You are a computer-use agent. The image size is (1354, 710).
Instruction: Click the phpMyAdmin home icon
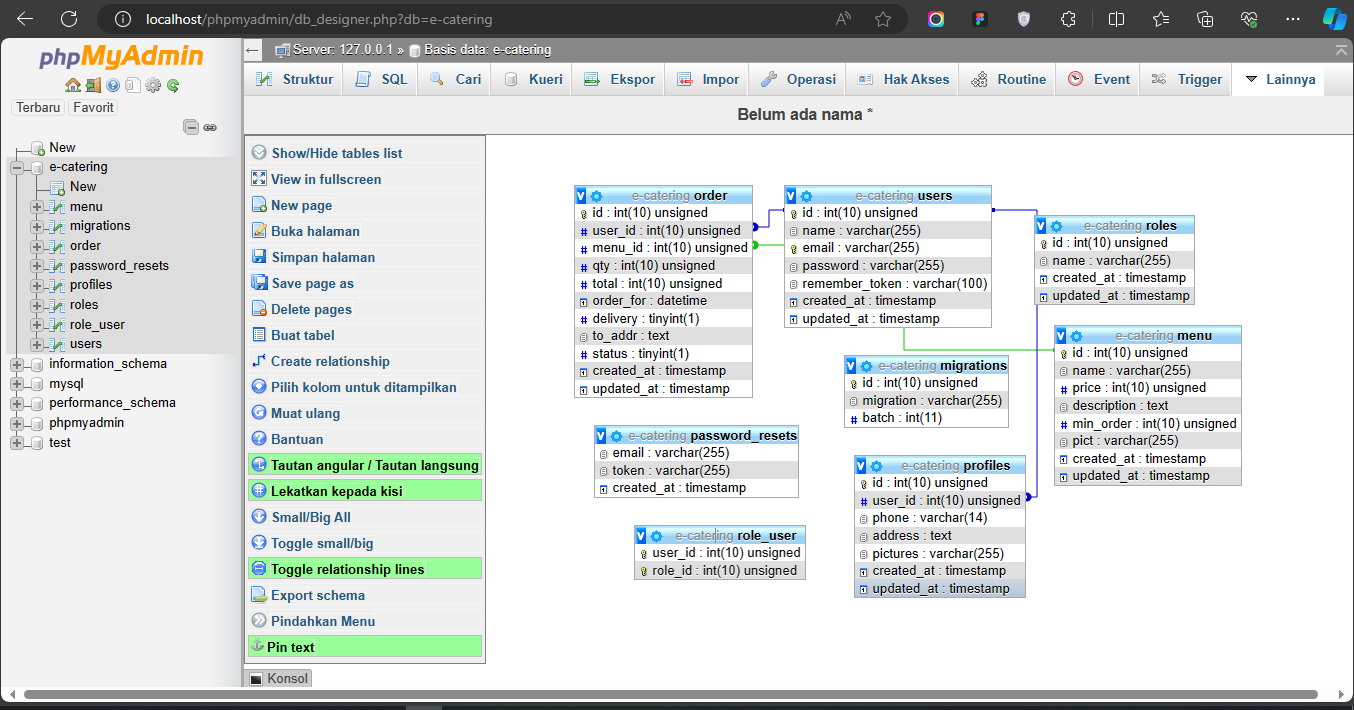[x=73, y=85]
